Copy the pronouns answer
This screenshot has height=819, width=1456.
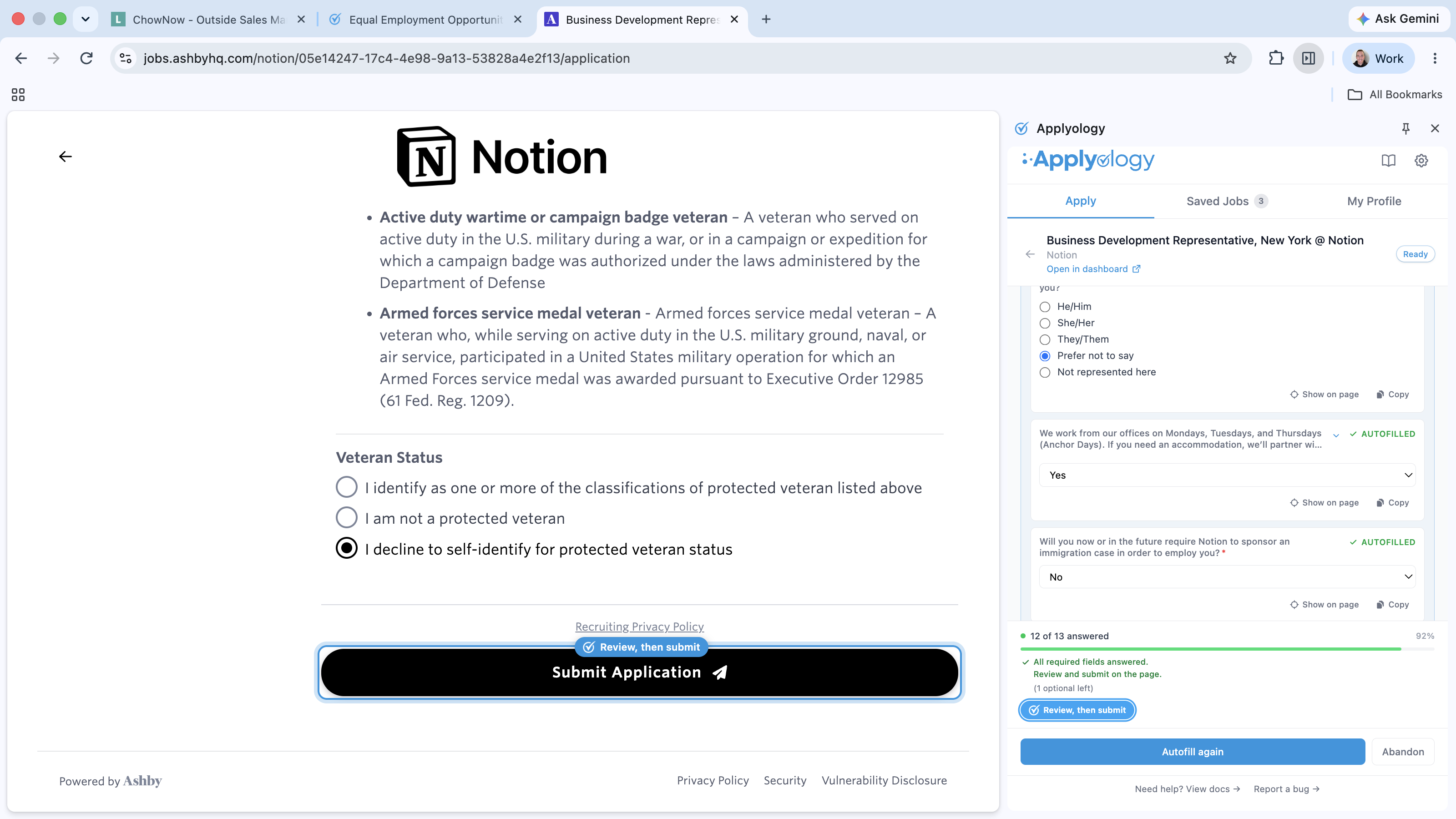point(1393,394)
